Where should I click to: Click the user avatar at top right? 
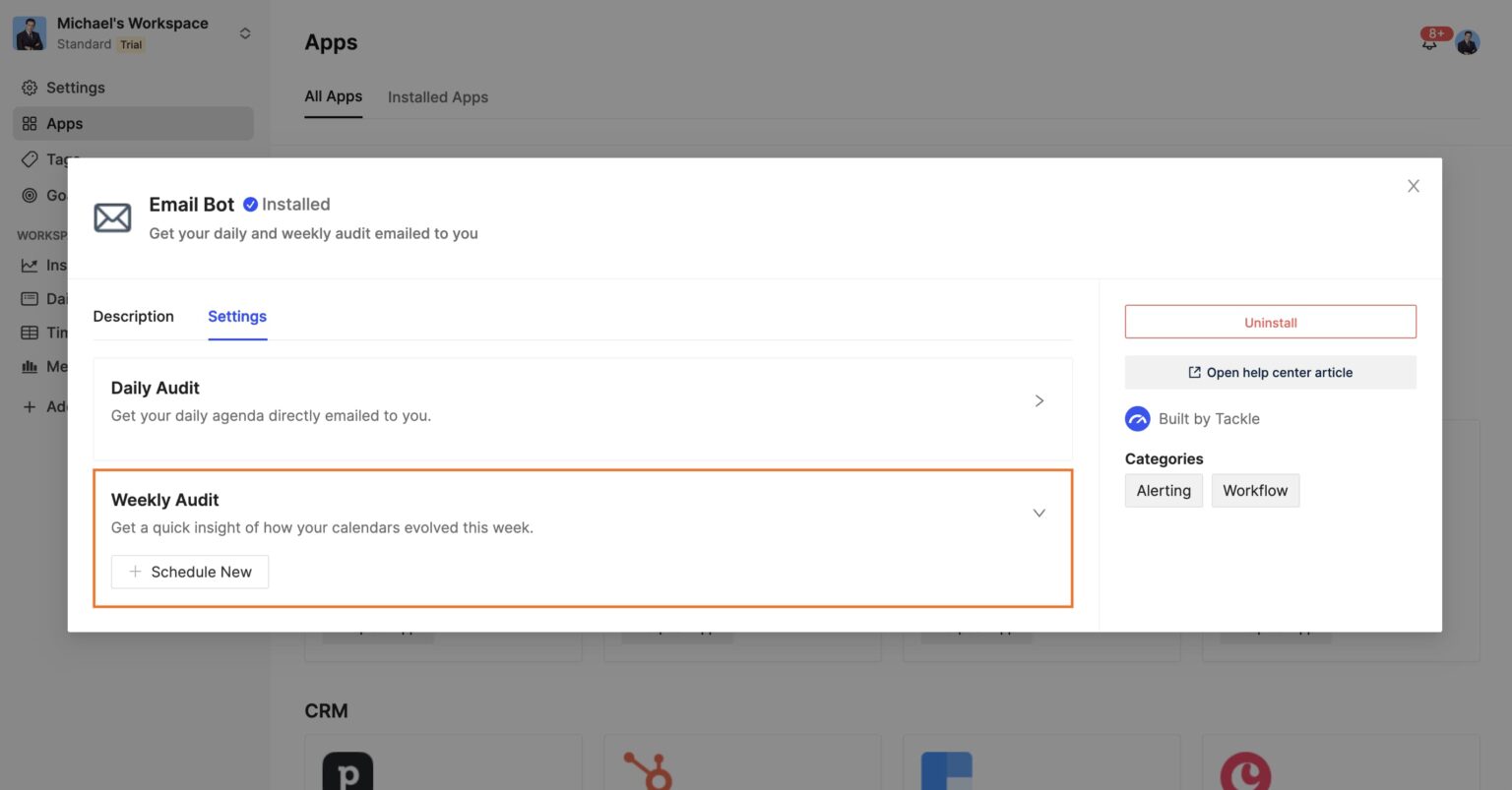[1468, 42]
